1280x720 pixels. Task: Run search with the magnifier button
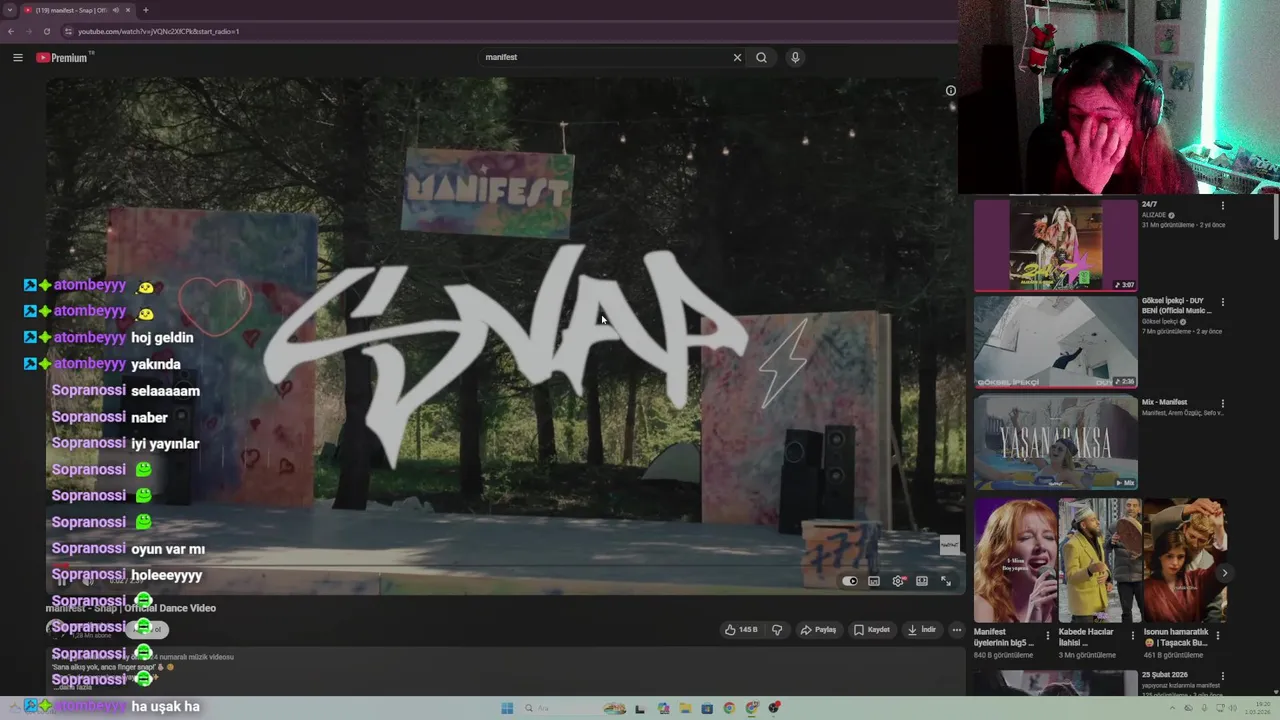pos(761,57)
